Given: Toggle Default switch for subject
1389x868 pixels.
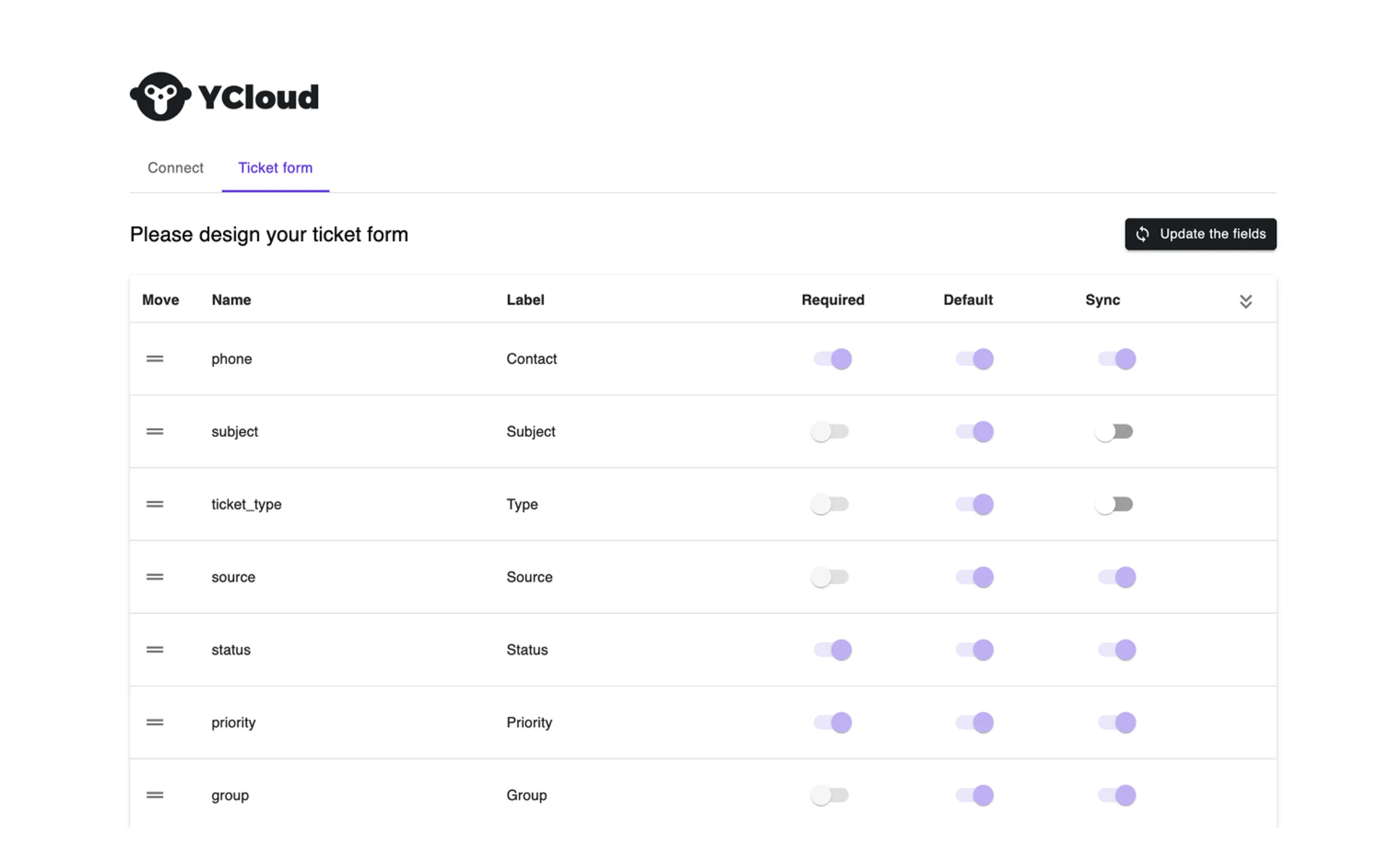Looking at the screenshot, I should point(974,432).
